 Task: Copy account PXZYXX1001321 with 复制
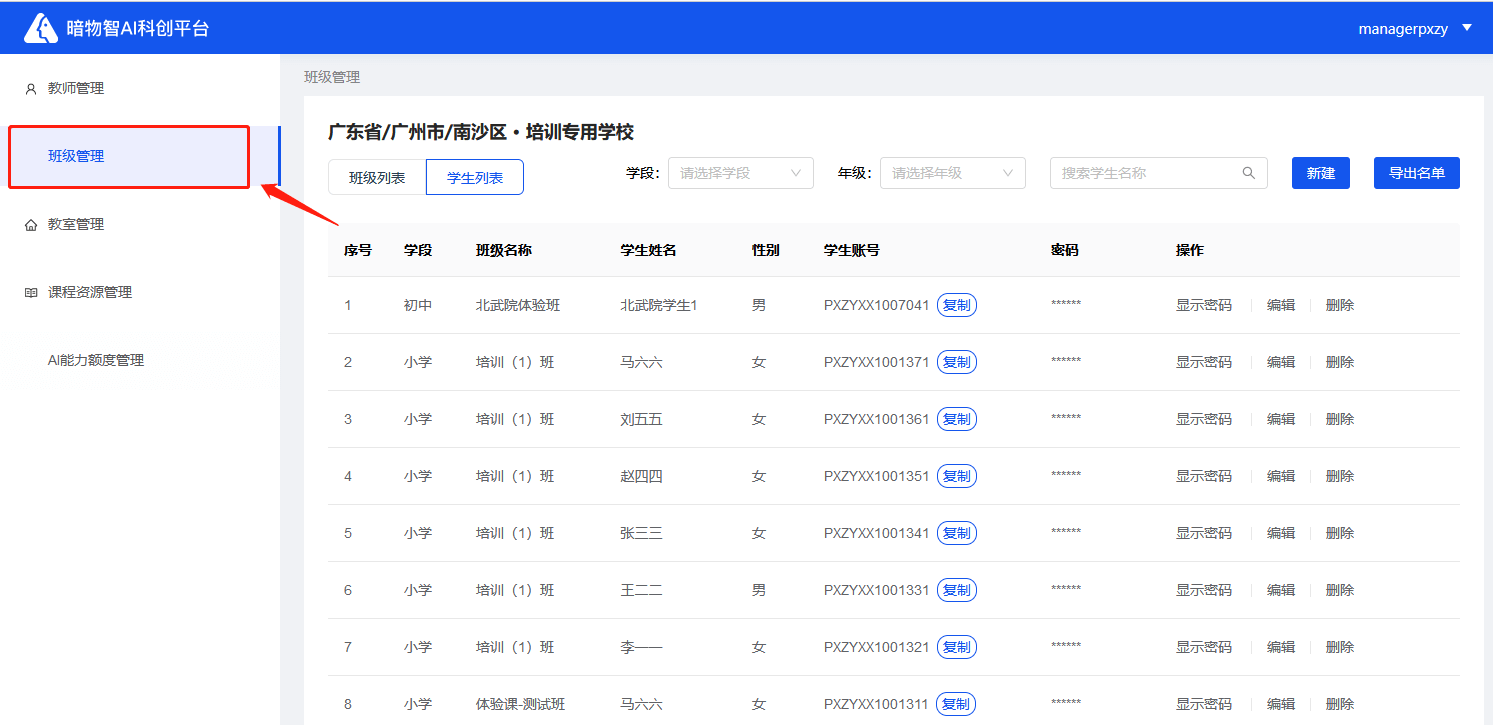pos(957,647)
